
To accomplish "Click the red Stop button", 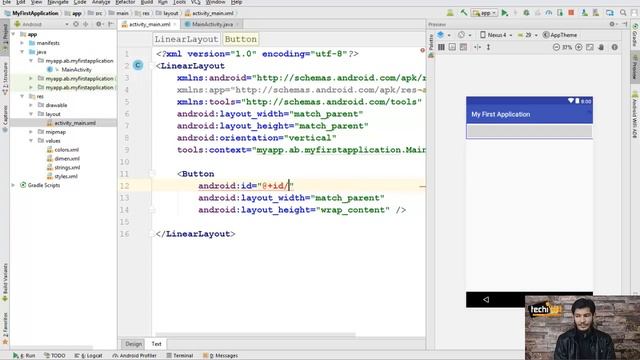I will coord(571,13).
